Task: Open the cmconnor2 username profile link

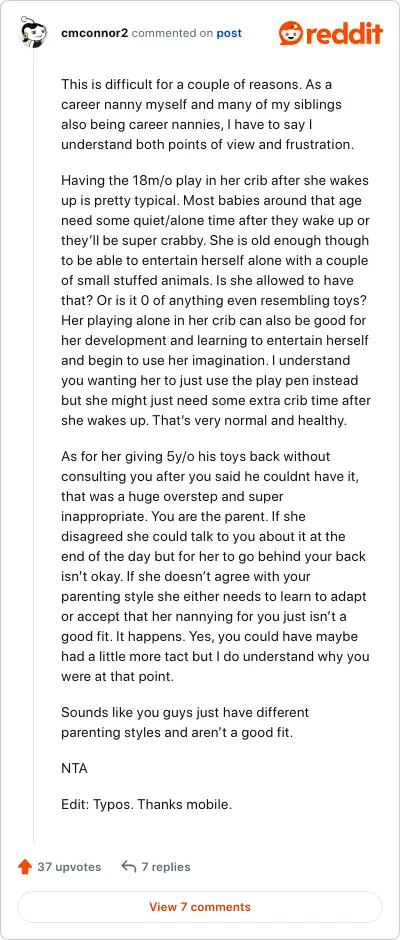Action: coord(95,33)
